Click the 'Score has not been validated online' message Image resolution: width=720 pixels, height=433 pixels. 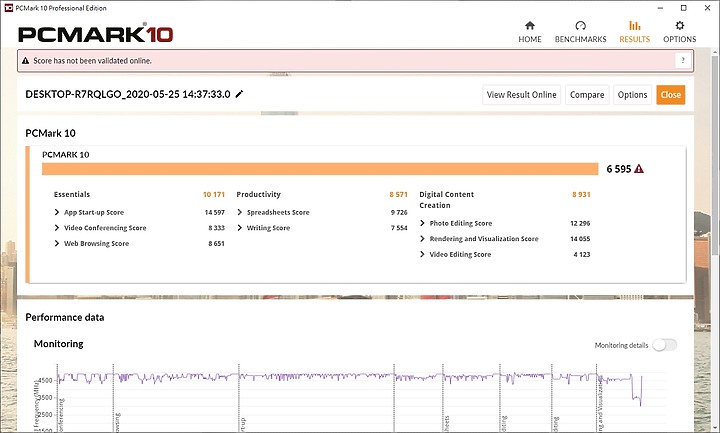click(x=92, y=61)
